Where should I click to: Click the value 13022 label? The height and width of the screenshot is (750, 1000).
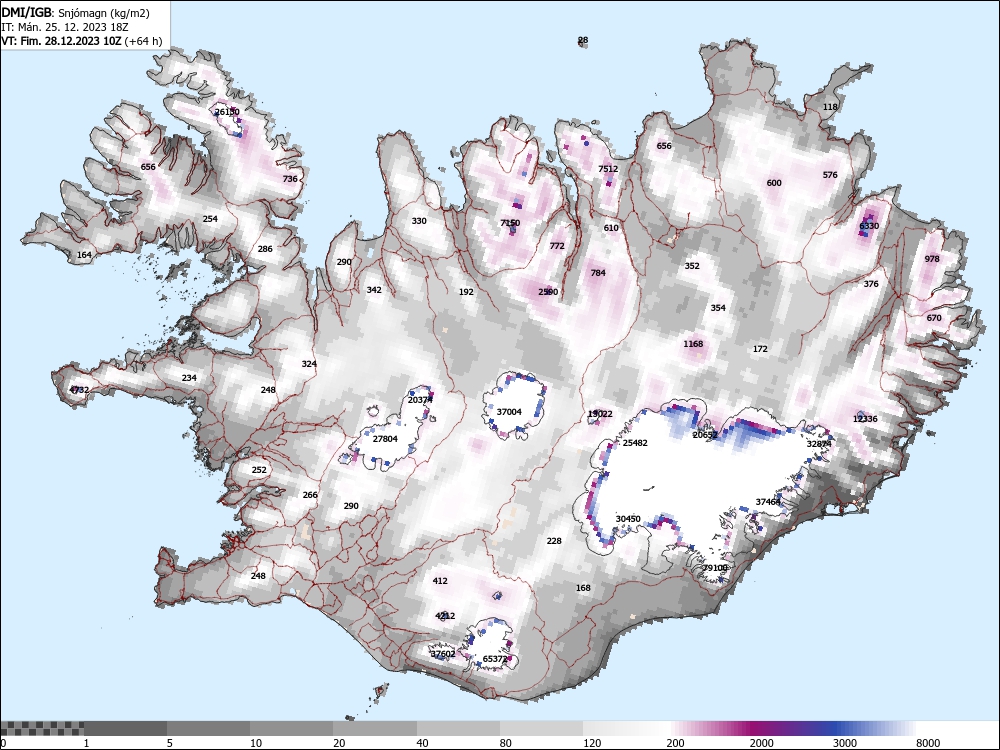tap(600, 414)
